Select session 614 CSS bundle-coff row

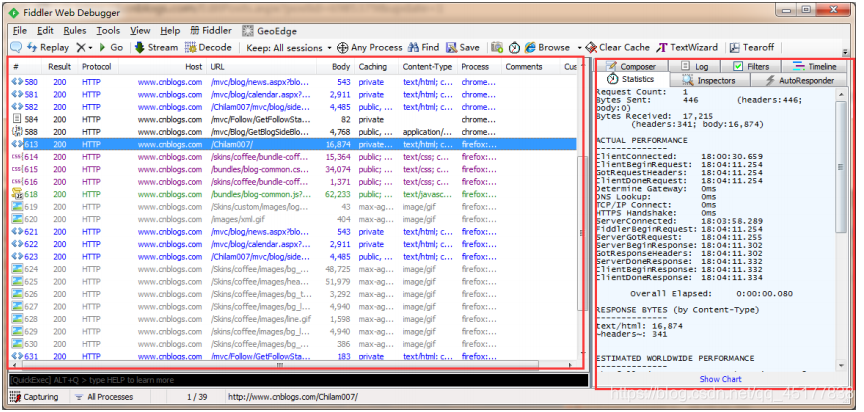point(293,157)
